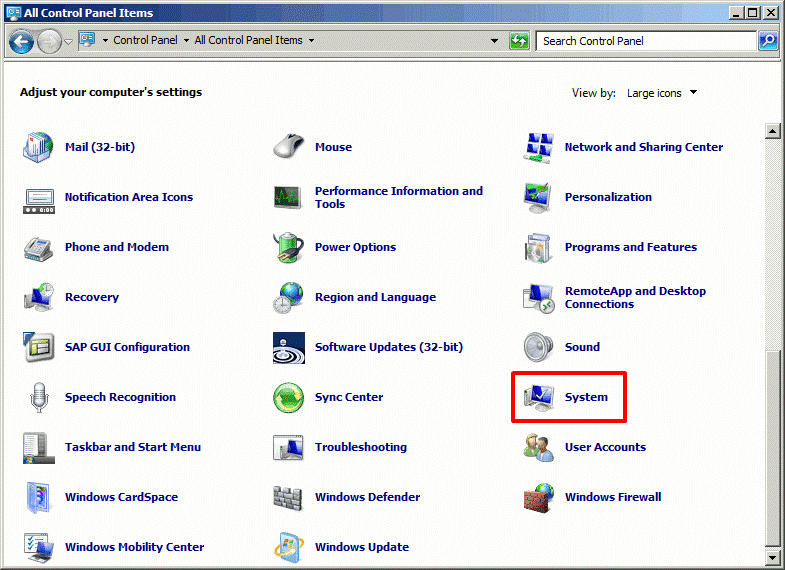Image resolution: width=785 pixels, height=570 pixels.
Task: Expand the address bar history dropdown
Action: tap(494, 41)
